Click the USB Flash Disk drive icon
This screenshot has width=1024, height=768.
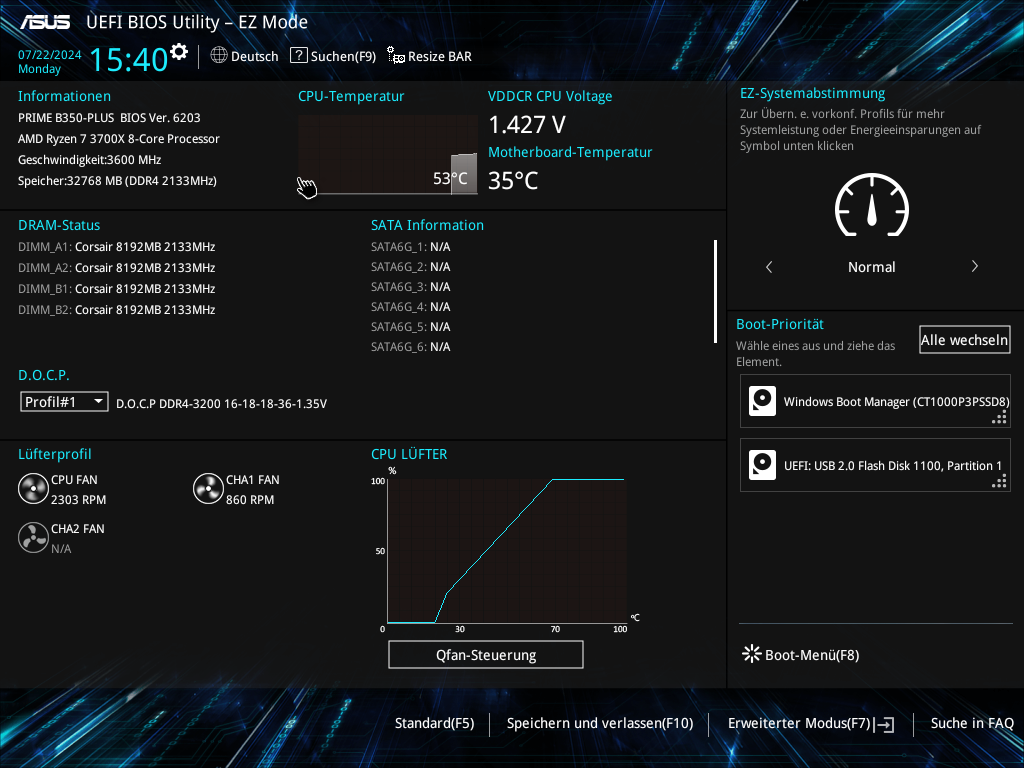pos(762,465)
